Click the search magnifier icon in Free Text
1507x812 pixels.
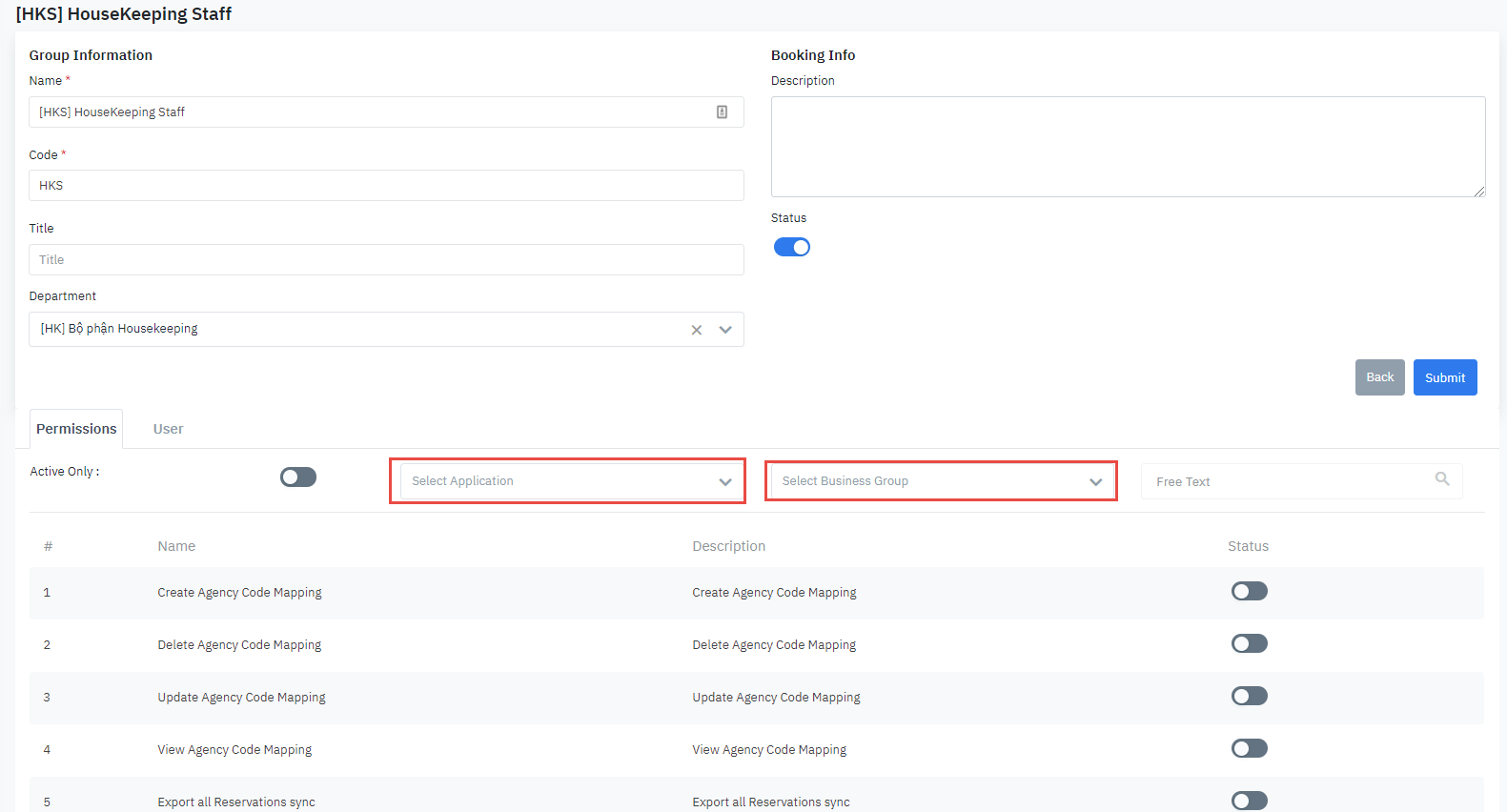(x=1441, y=479)
